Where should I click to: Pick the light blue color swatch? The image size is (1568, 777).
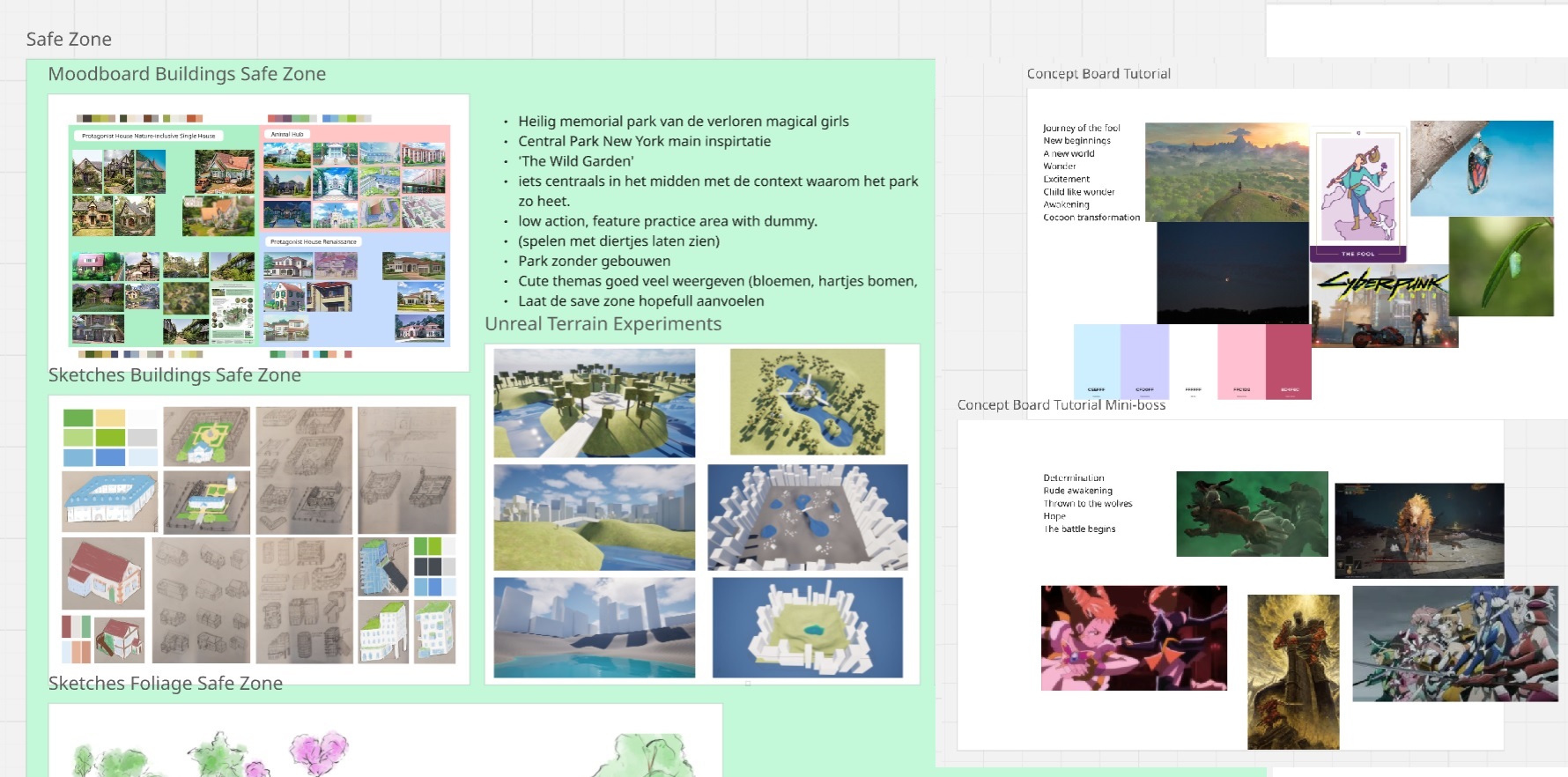click(x=1096, y=361)
